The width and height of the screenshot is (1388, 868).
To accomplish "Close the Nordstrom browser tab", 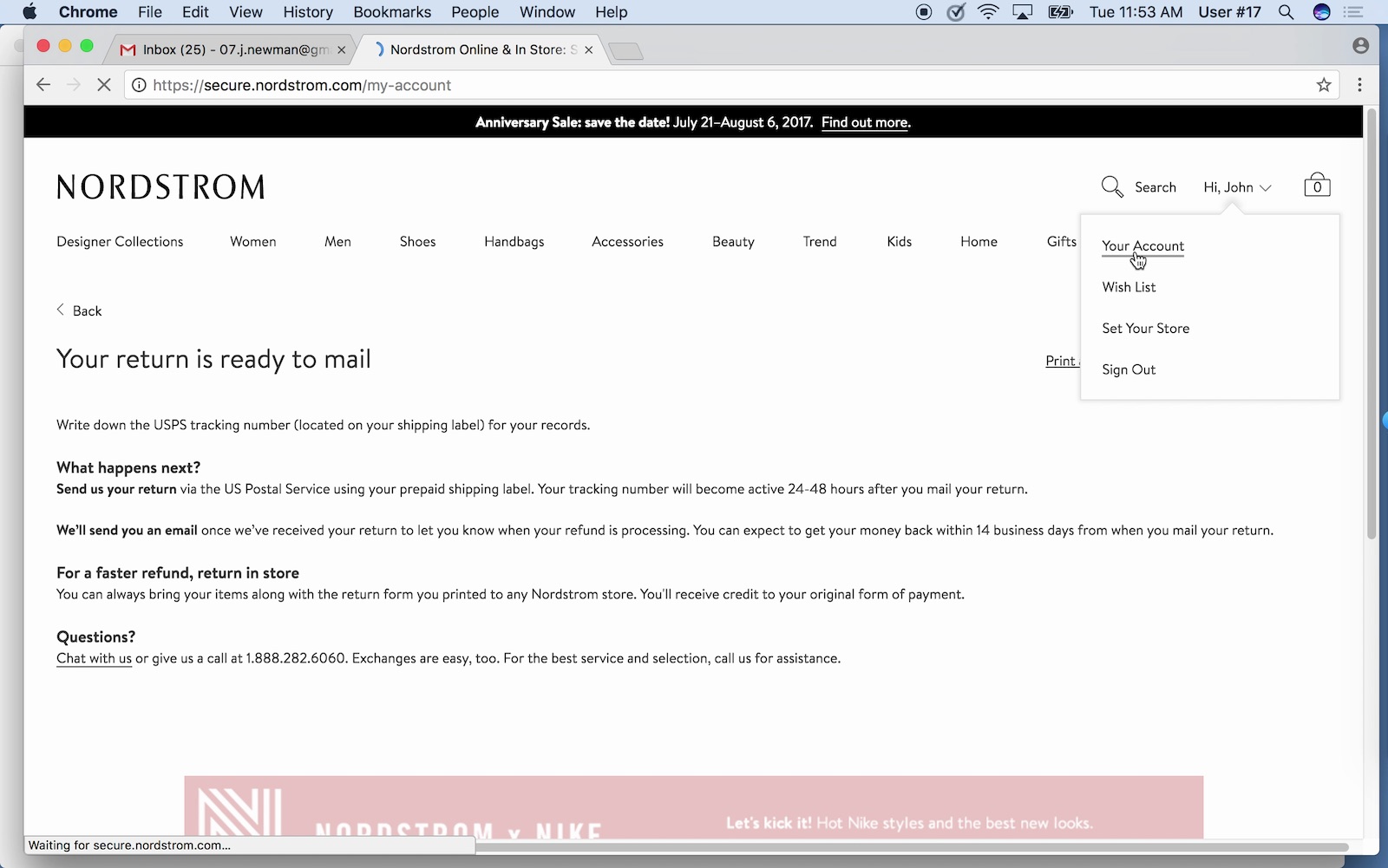I will coord(589,50).
